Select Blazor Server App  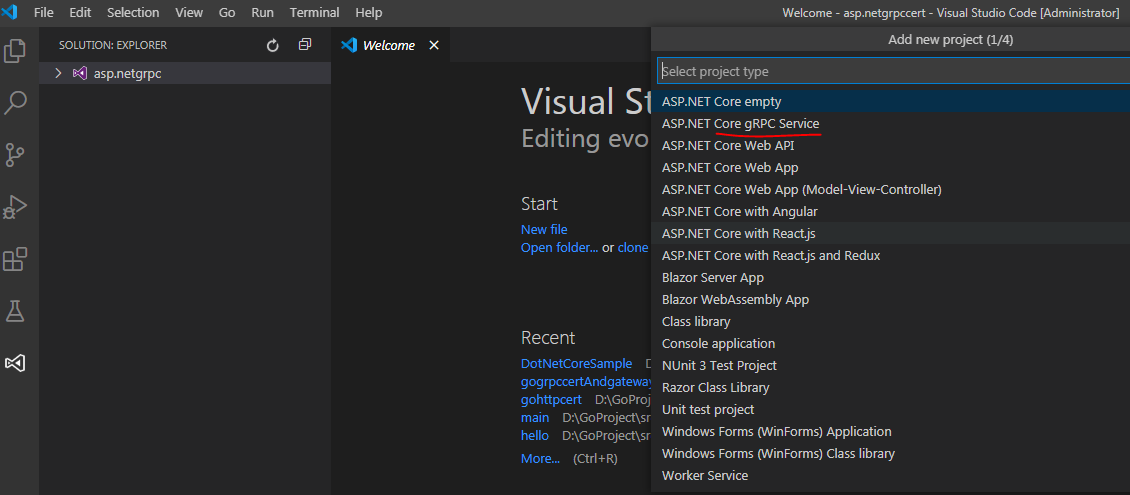point(890,277)
